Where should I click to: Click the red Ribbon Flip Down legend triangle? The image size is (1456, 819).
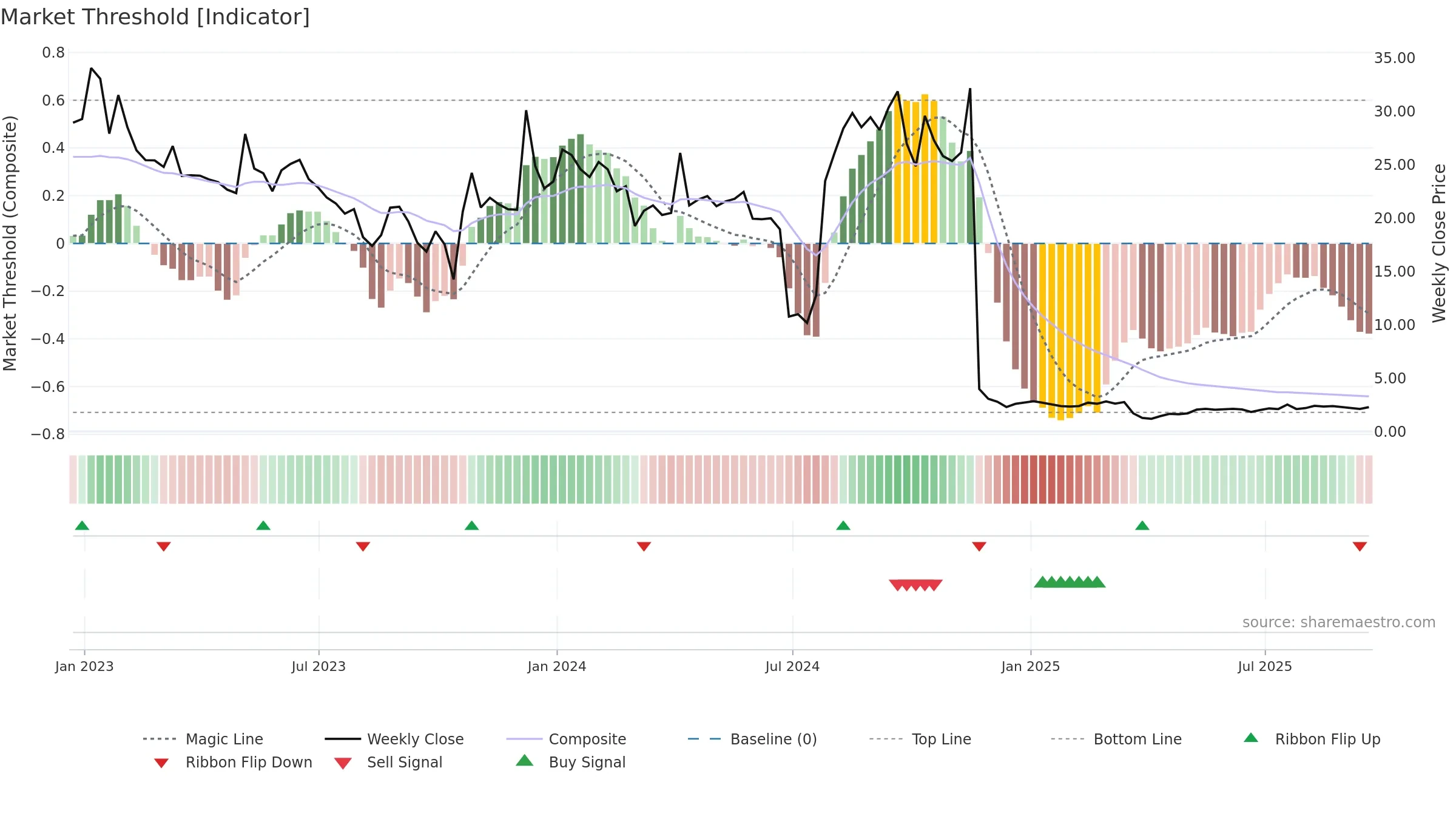tap(161, 763)
